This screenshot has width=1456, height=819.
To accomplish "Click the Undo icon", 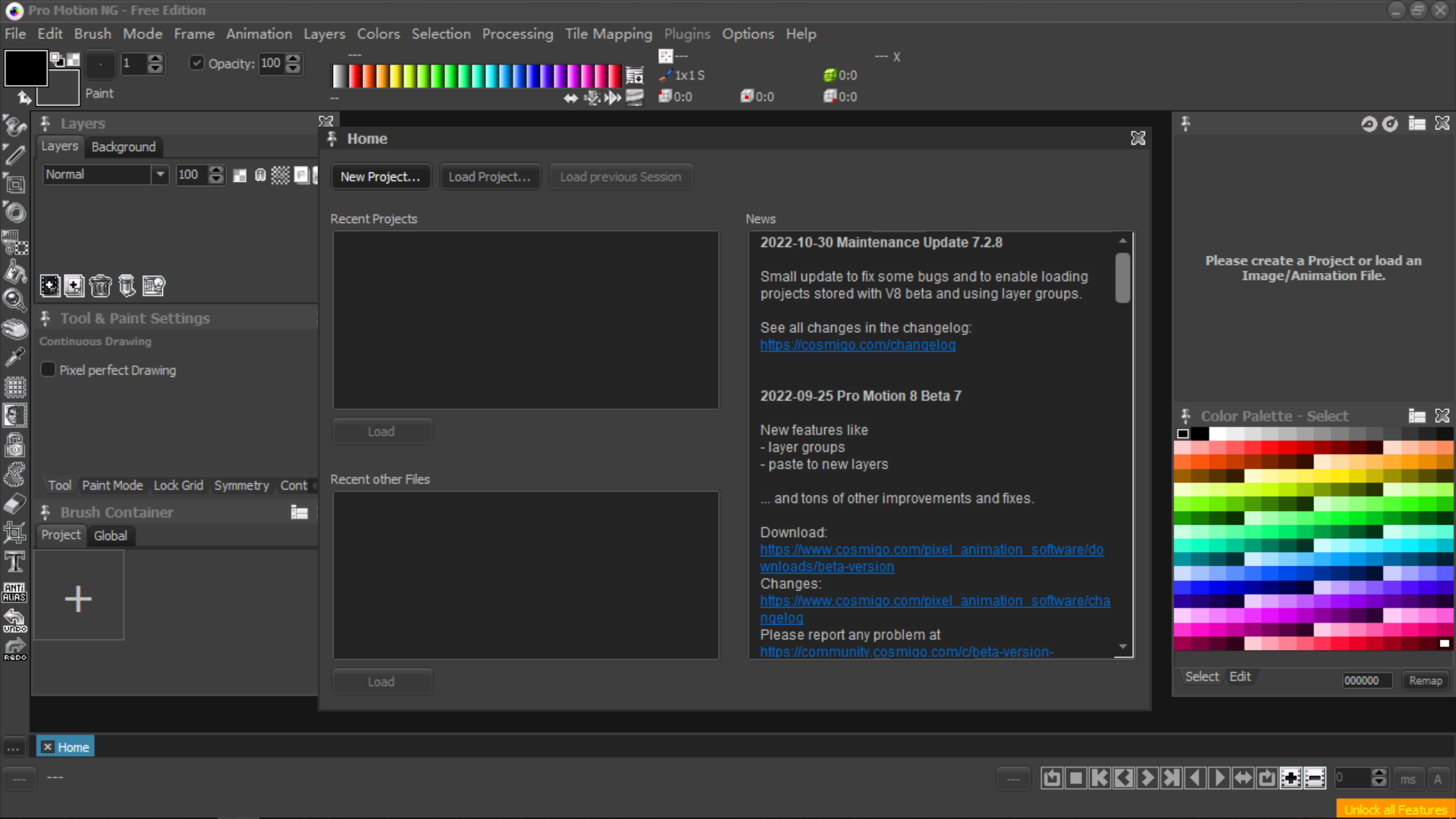I will tap(14, 621).
